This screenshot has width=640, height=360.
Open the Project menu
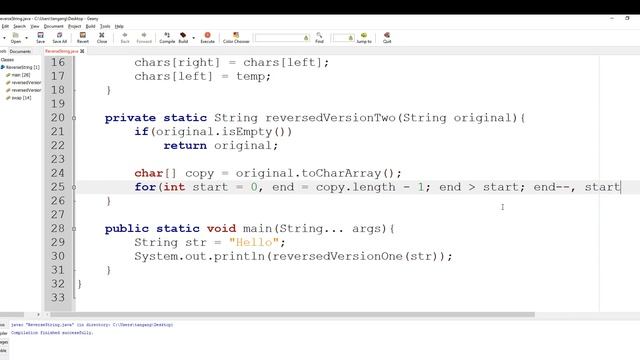(x=74, y=26)
